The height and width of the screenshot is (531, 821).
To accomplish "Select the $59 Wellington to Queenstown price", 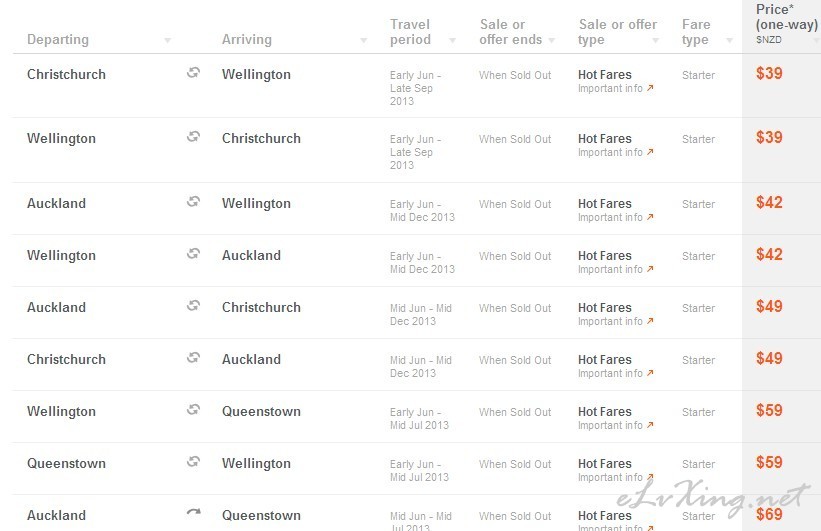I will (x=769, y=410).
